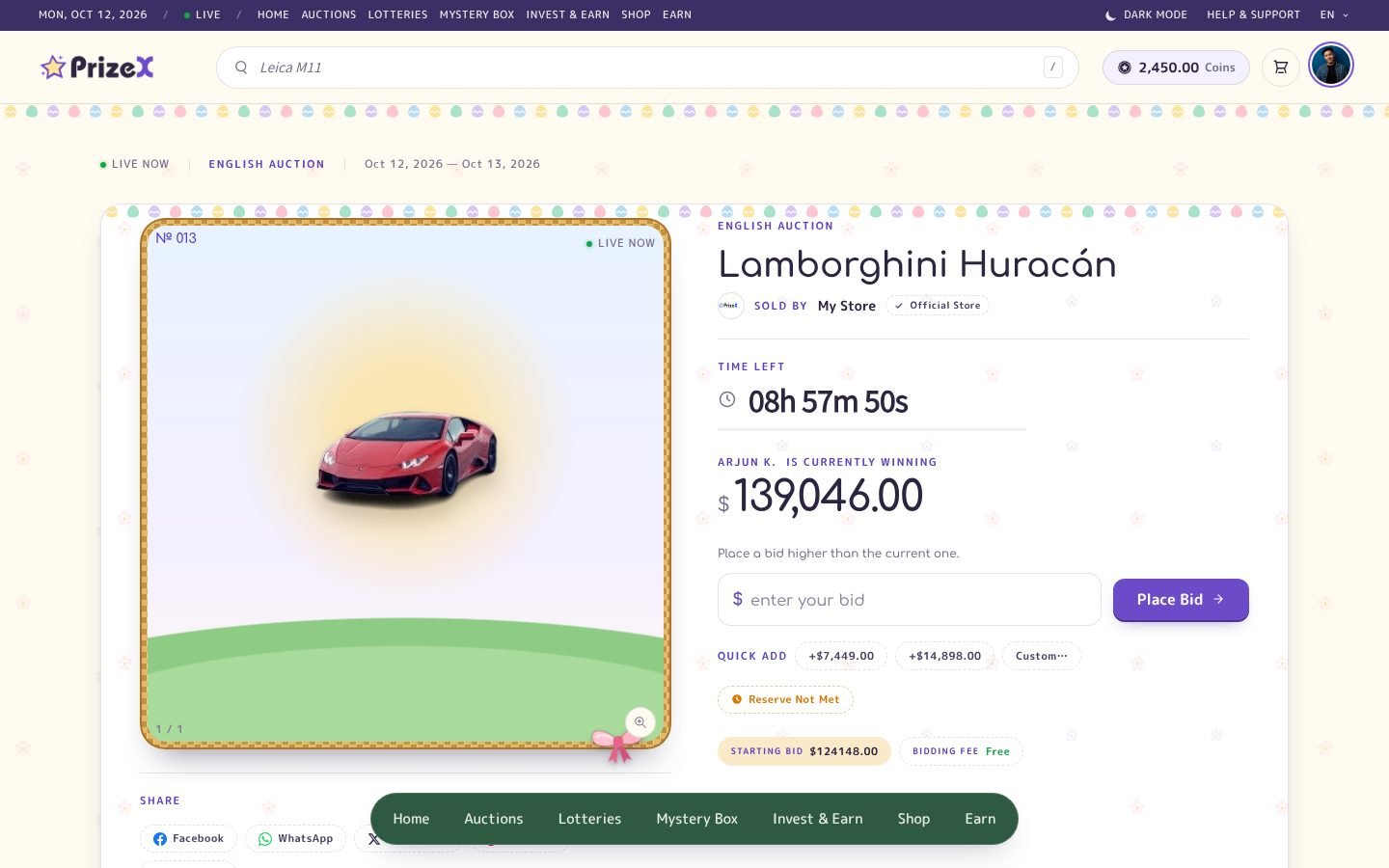Open Auctions in the purple top bar
This screenshot has height=868, width=1389.
329,15
